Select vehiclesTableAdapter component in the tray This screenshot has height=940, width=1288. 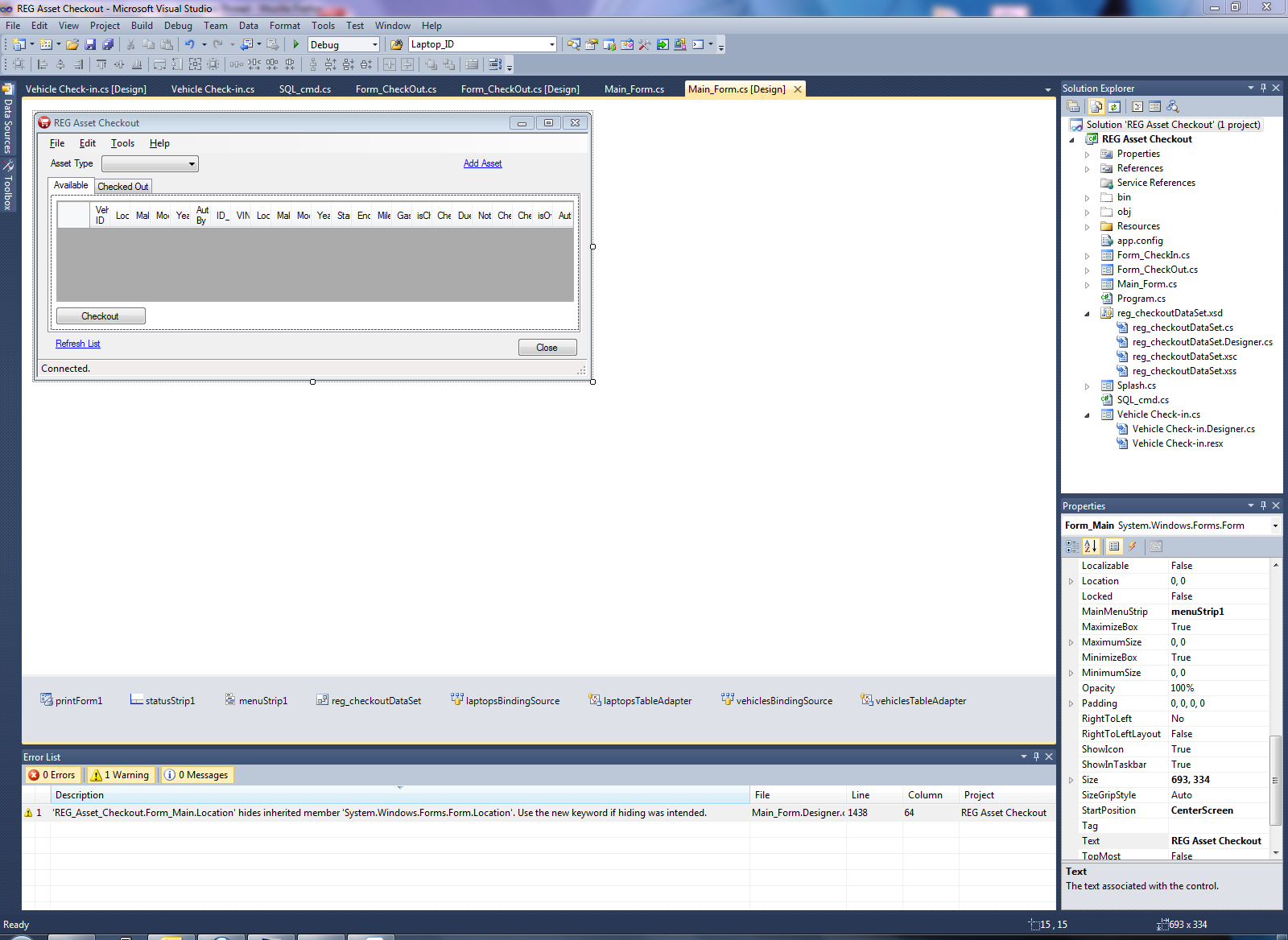coord(913,700)
